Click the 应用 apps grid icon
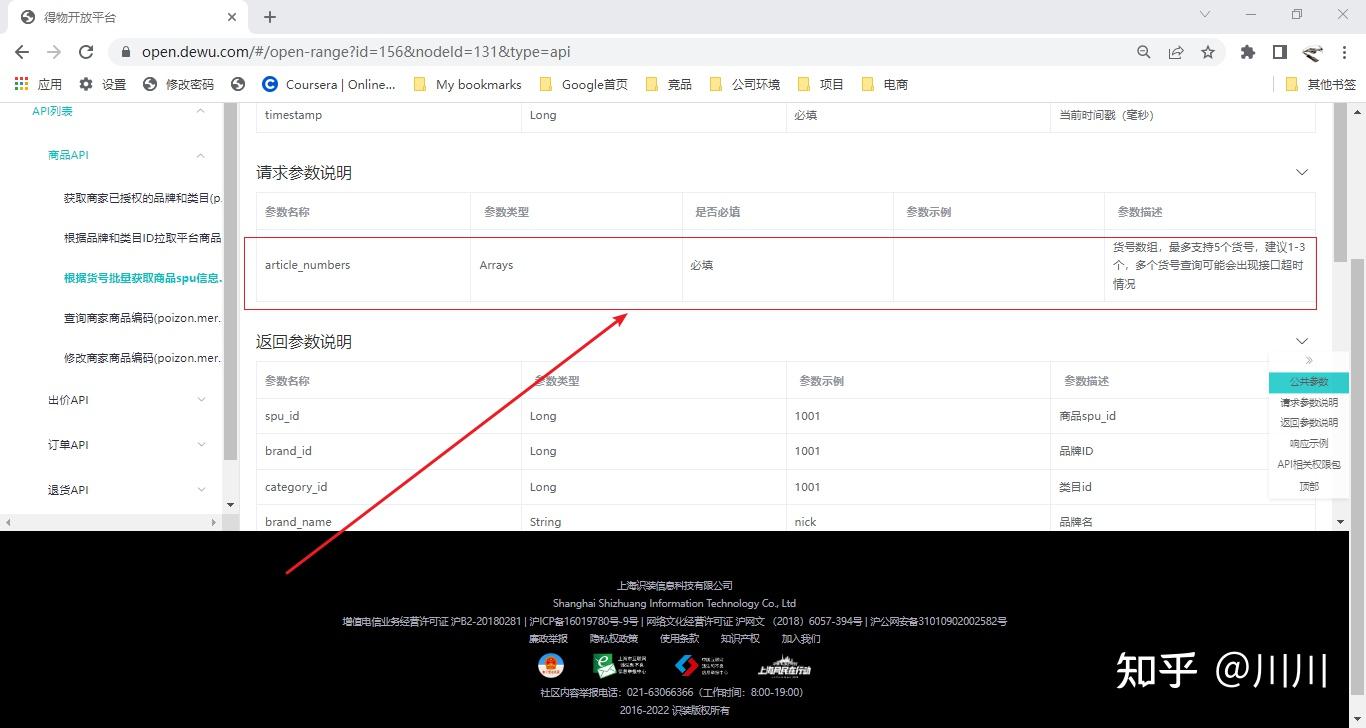 coord(21,84)
